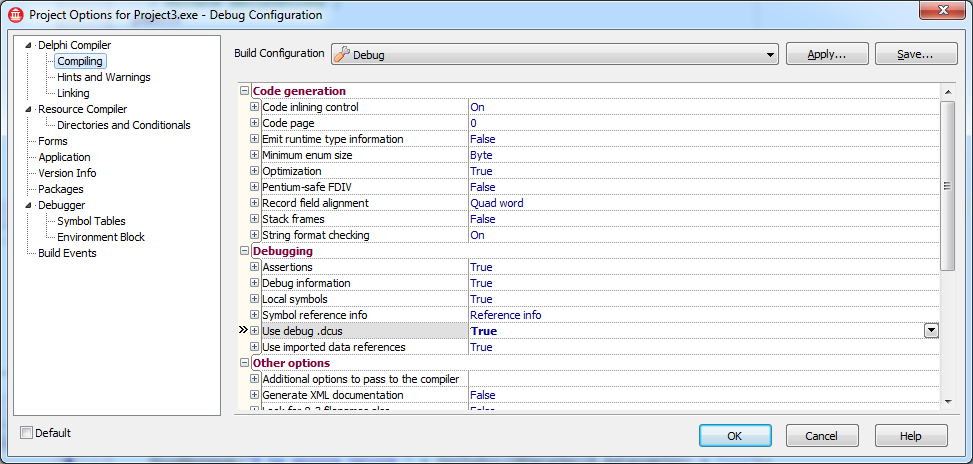Collapse the Other options section
973x464 pixels.
244,363
